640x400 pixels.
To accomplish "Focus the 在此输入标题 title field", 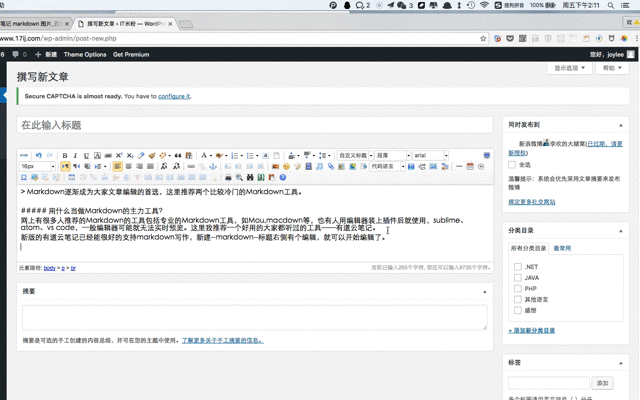I will coord(255,125).
